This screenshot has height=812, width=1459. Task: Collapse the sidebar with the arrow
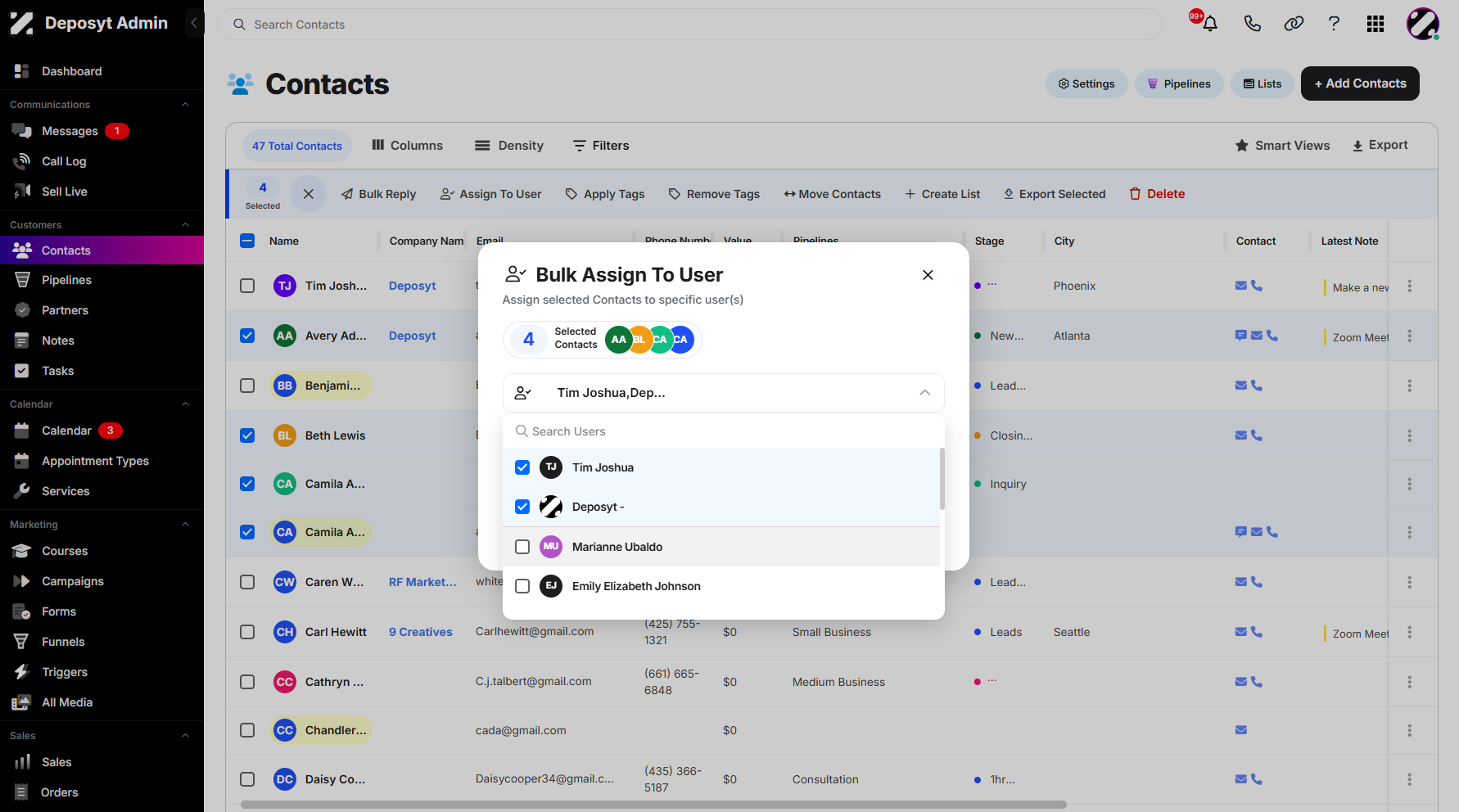click(194, 23)
